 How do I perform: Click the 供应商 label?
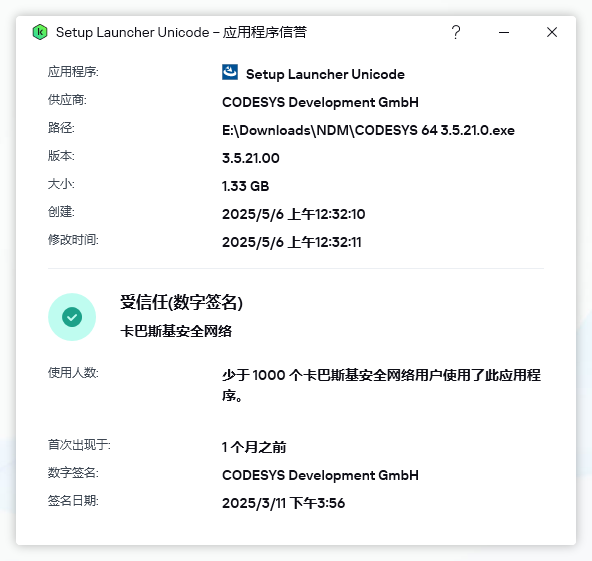(x=67, y=100)
